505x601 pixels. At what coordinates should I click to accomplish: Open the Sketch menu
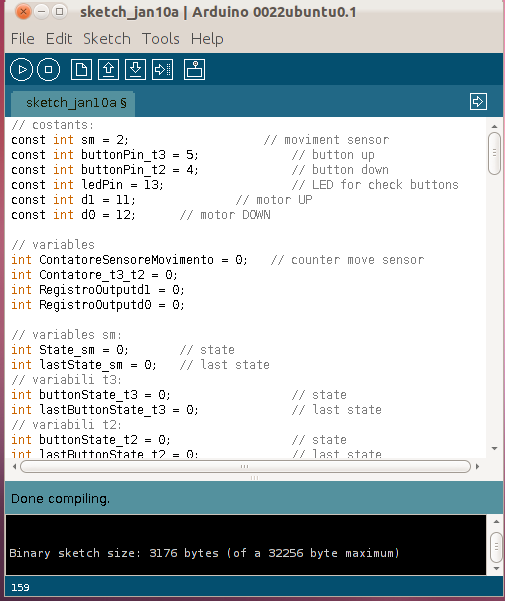107,39
